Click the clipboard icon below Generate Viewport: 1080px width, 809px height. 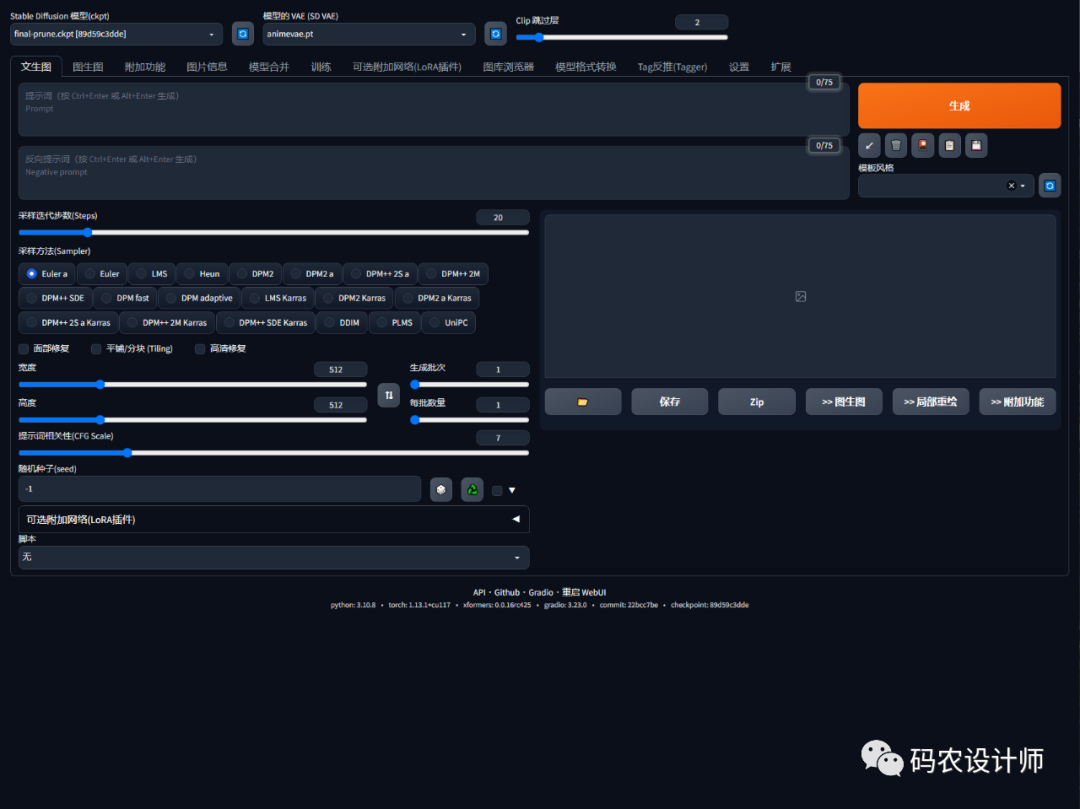coord(950,145)
